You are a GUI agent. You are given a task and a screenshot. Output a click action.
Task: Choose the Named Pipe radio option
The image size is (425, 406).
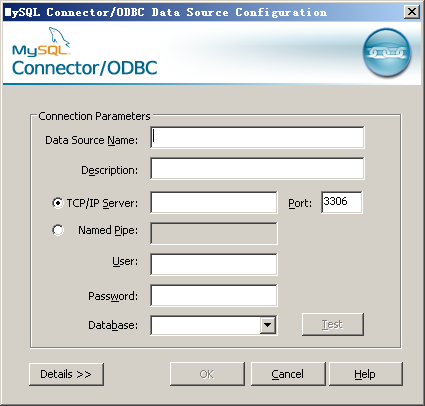click(x=58, y=230)
